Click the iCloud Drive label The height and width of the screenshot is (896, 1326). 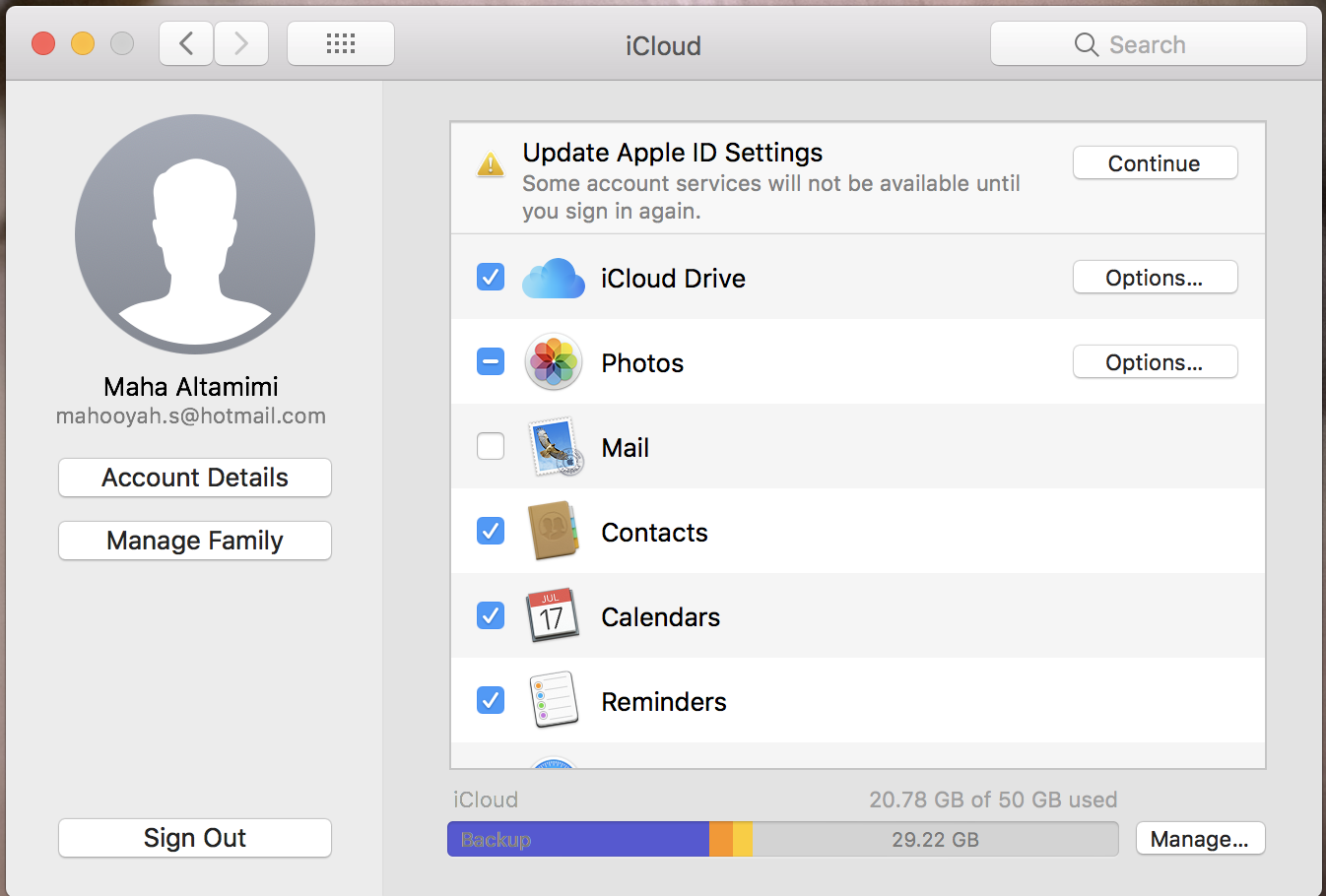coord(673,279)
